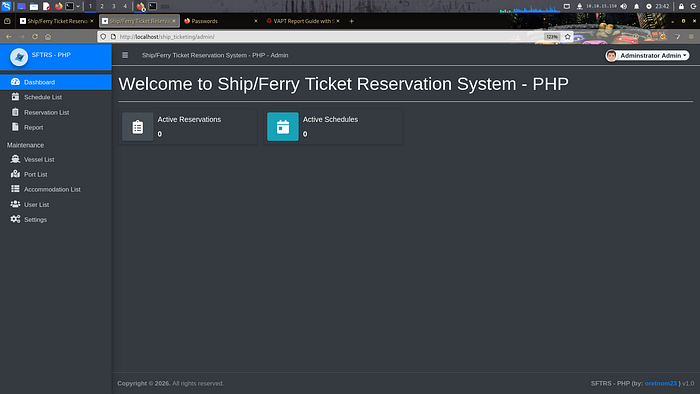
Task: Go to Reservation List
Action: point(56,112)
